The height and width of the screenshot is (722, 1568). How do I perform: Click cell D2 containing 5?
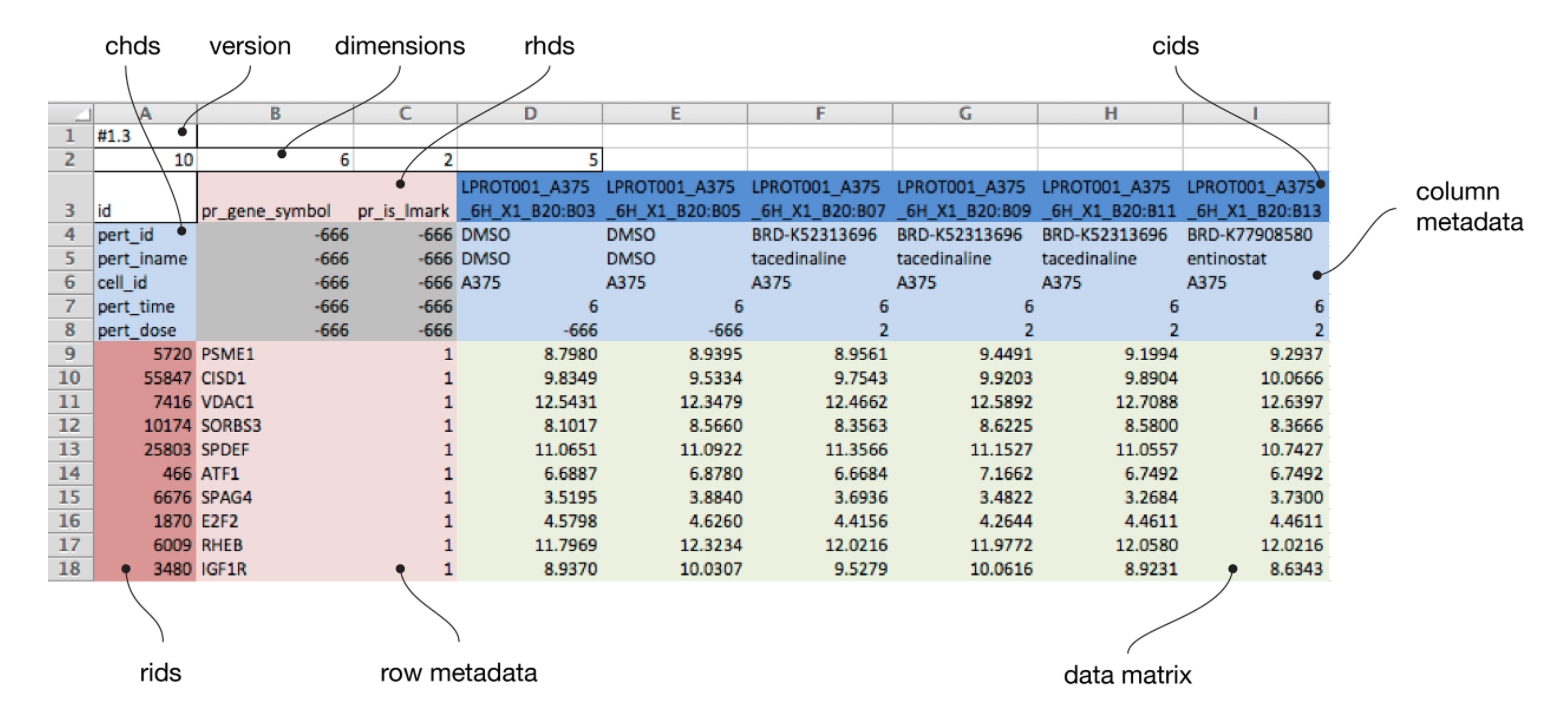click(529, 159)
